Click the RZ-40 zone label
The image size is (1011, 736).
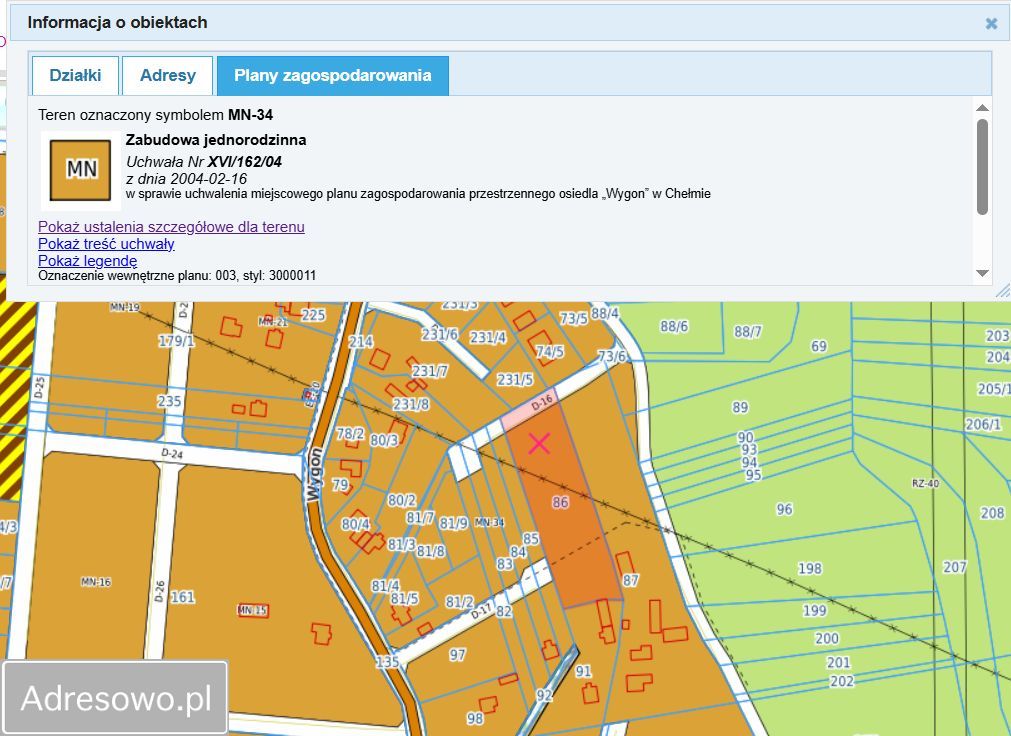[x=925, y=483]
